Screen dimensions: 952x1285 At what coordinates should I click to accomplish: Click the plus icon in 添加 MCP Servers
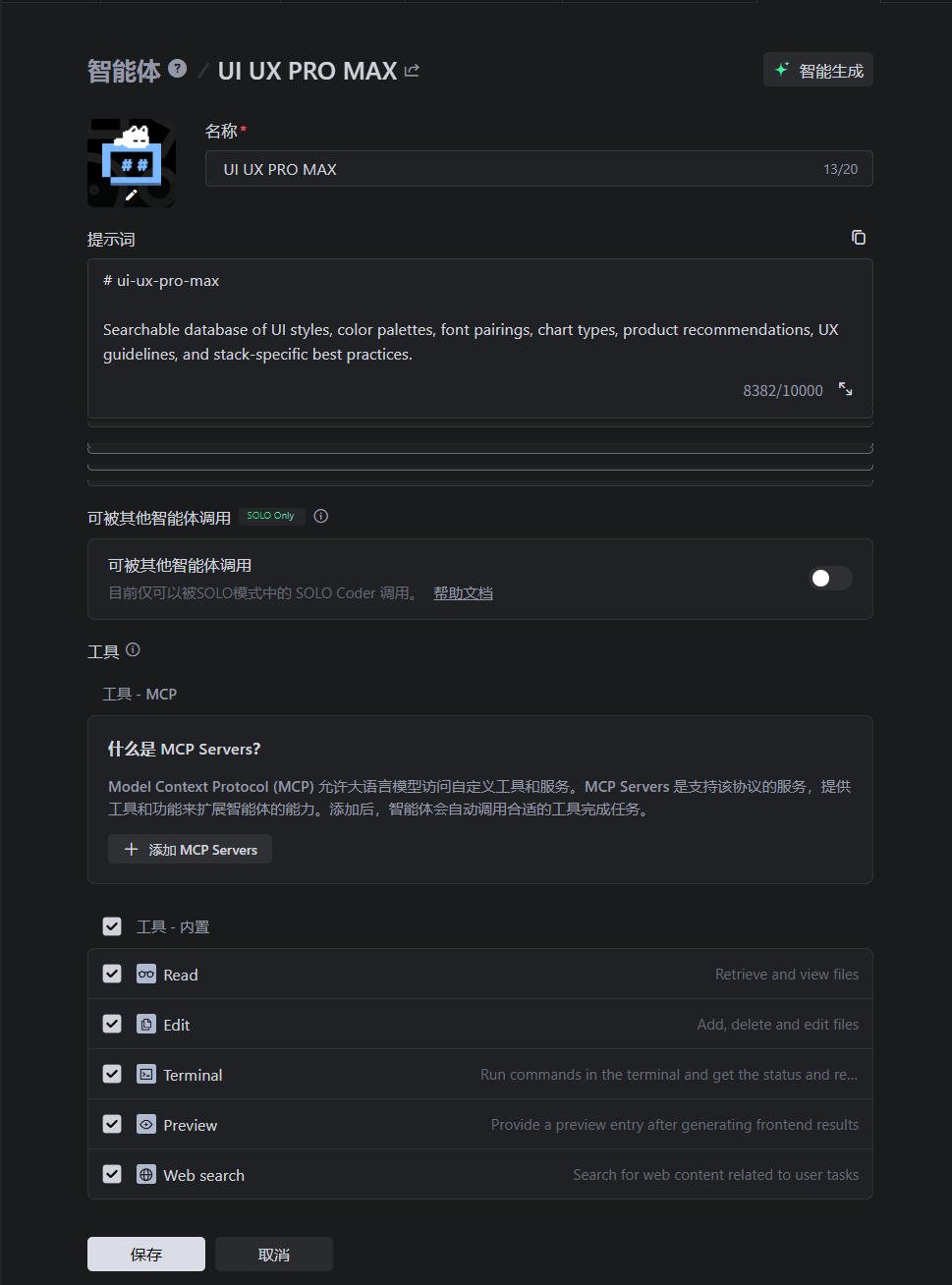pyautogui.click(x=131, y=849)
